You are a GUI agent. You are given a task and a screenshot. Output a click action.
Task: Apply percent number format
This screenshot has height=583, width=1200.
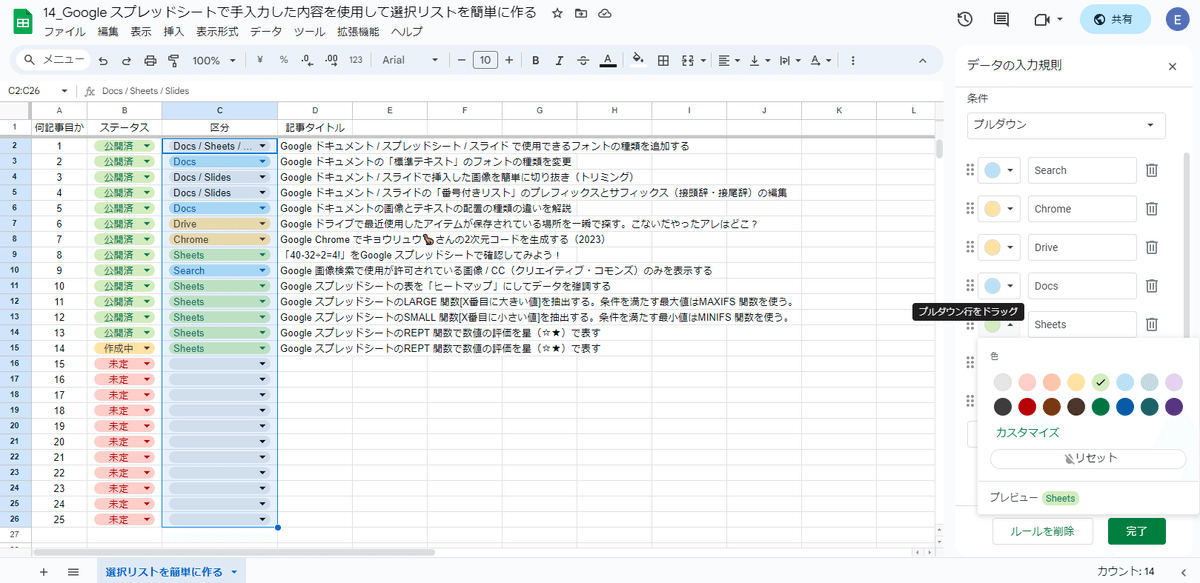[x=284, y=60]
